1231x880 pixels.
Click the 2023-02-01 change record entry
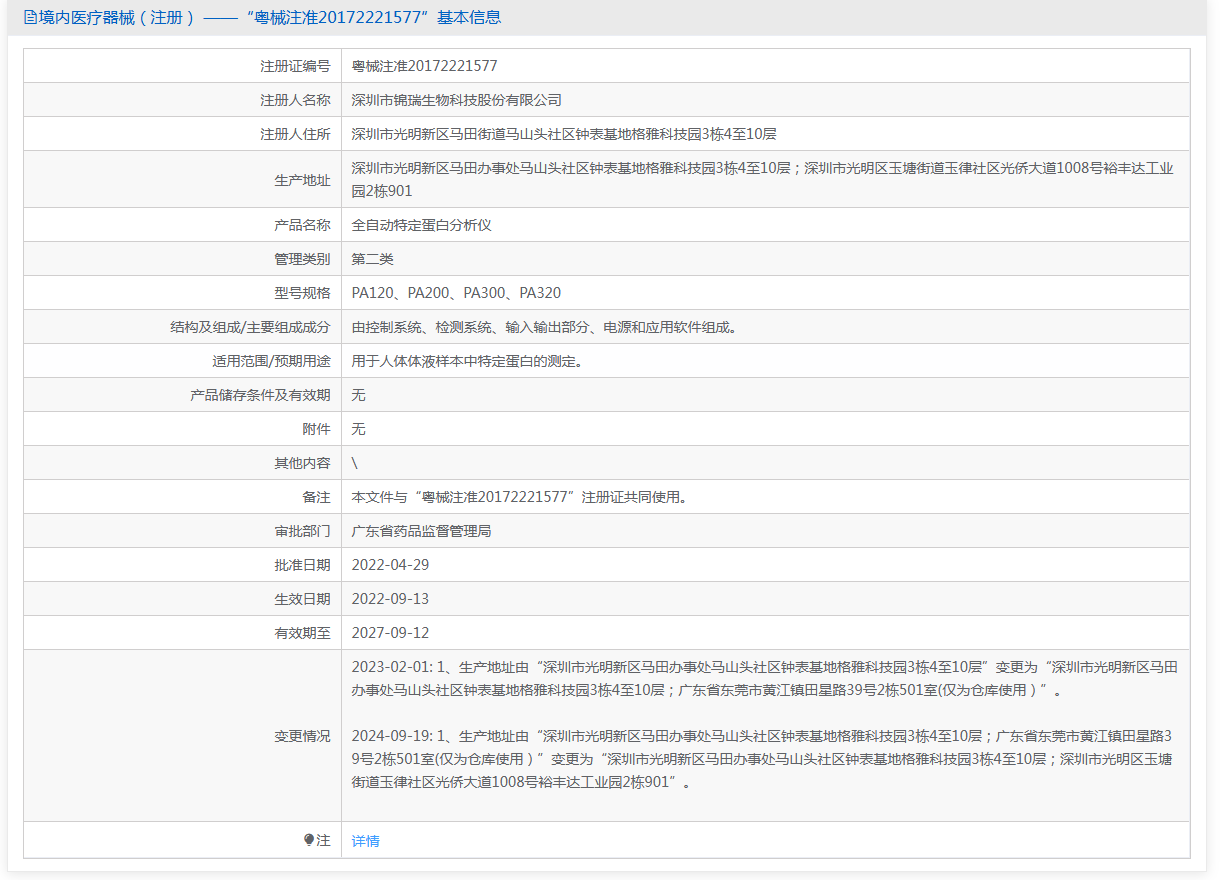pos(765,678)
